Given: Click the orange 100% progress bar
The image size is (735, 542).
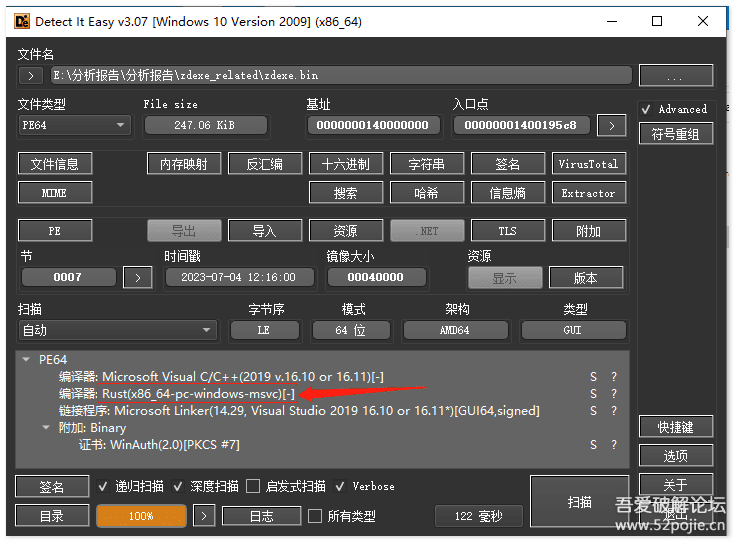Looking at the screenshot, I should (x=141, y=516).
